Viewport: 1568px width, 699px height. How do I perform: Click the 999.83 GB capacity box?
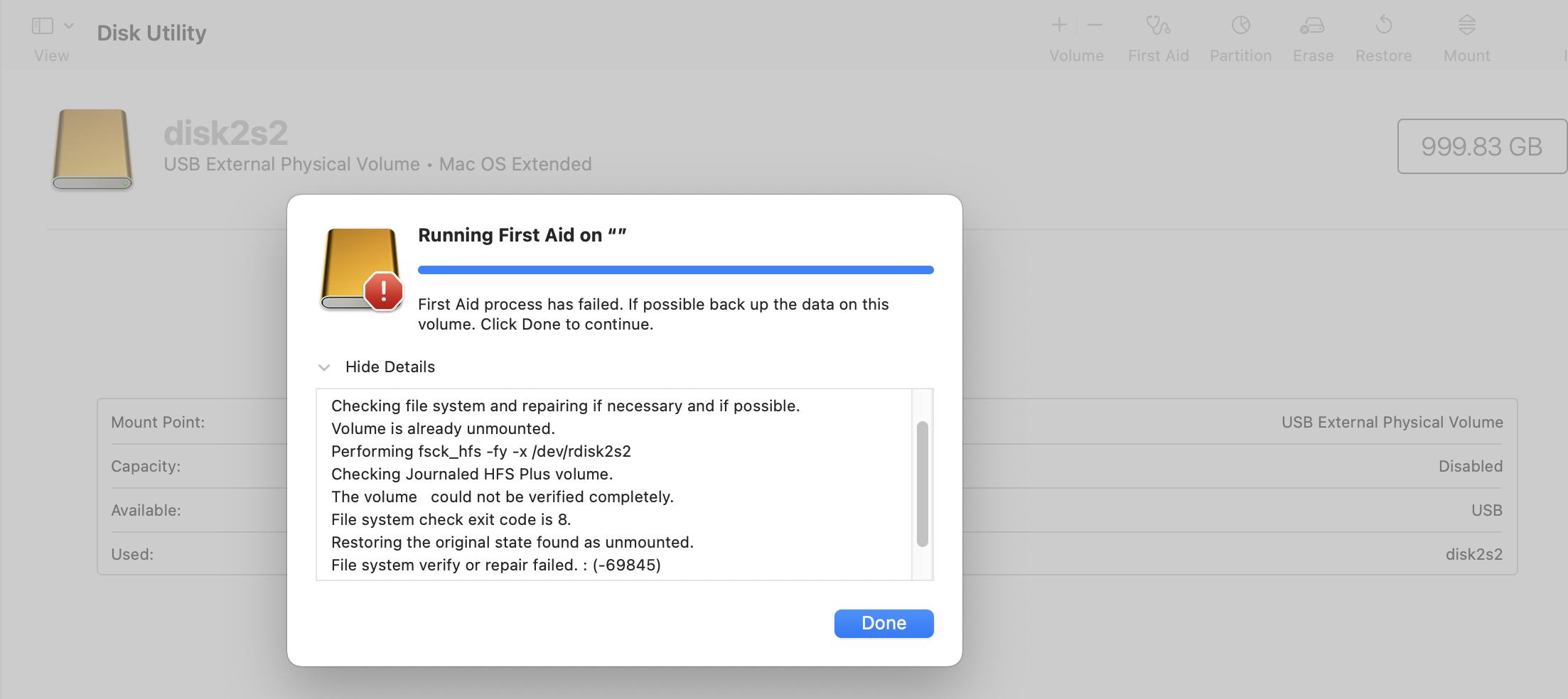[x=1481, y=146]
